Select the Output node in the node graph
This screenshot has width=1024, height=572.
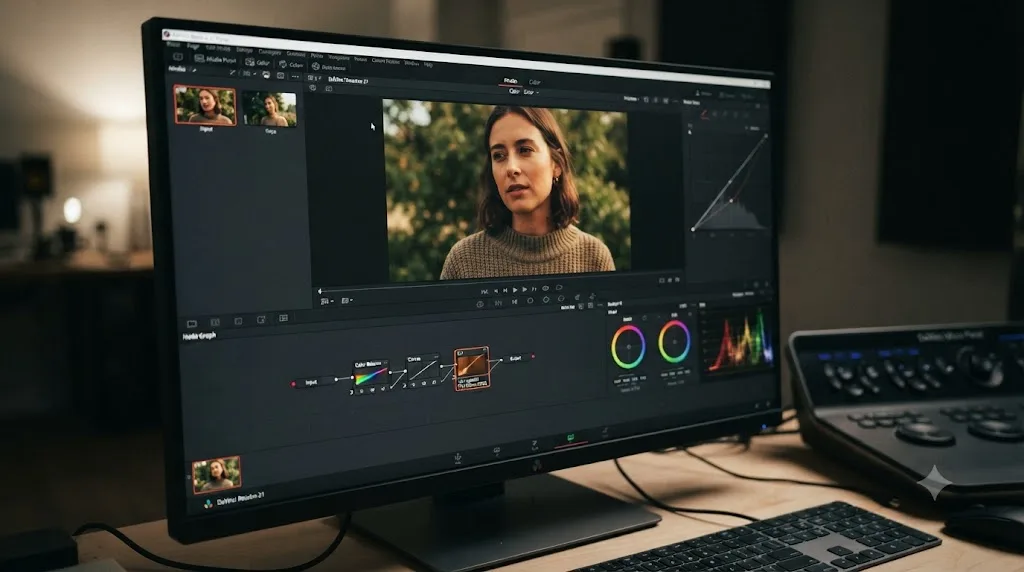pyautogui.click(x=517, y=358)
